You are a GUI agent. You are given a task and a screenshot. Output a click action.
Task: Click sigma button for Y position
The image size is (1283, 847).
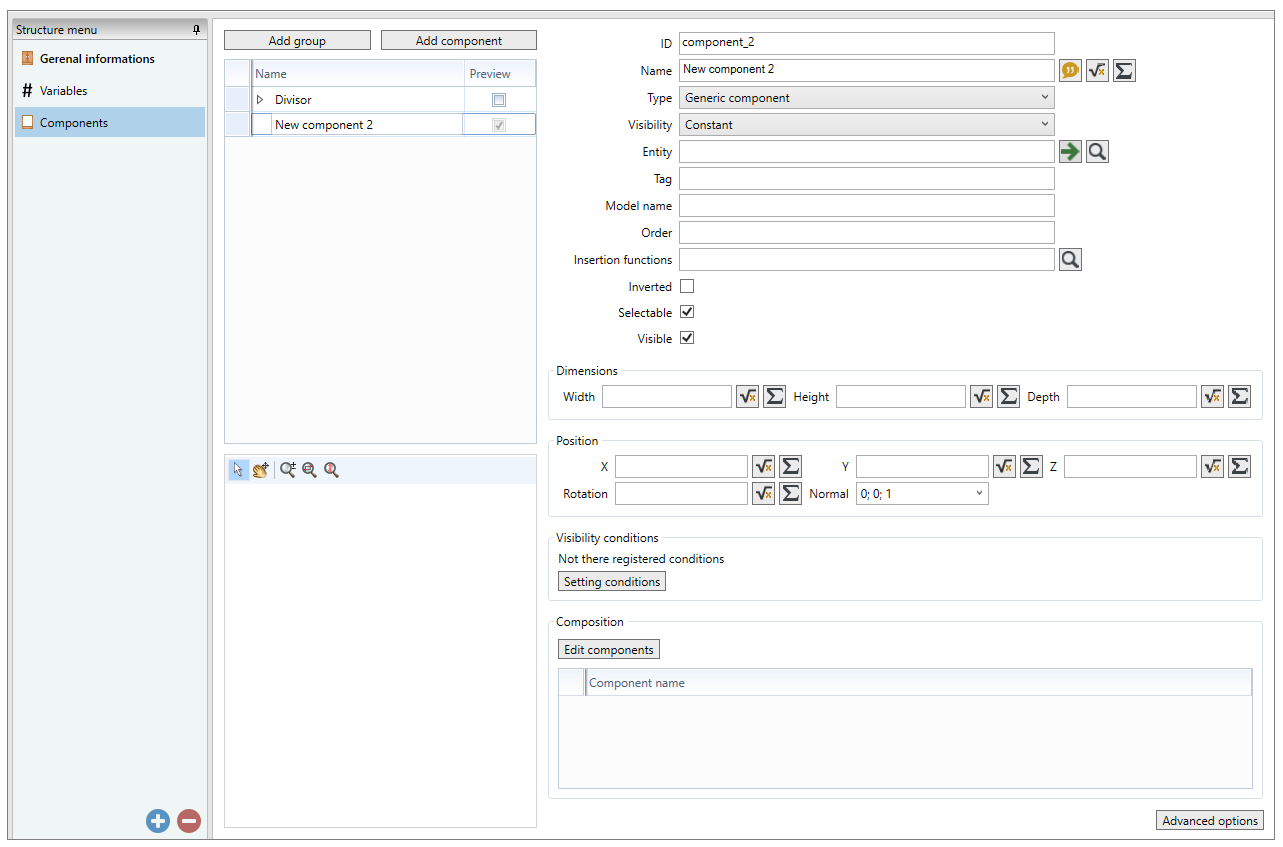click(x=1031, y=466)
